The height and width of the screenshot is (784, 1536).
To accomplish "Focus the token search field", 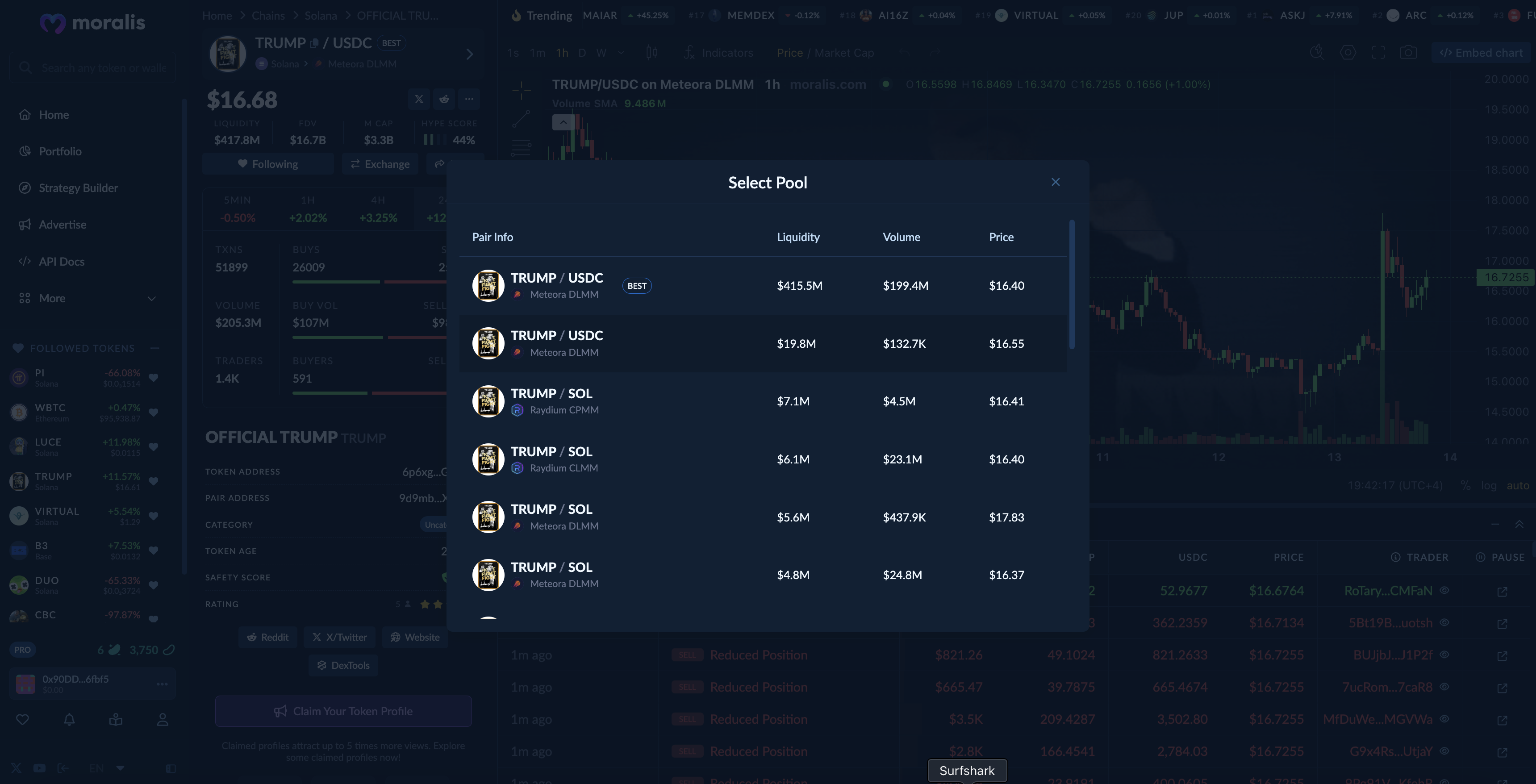I will pyautogui.click(x=93, y=67).
